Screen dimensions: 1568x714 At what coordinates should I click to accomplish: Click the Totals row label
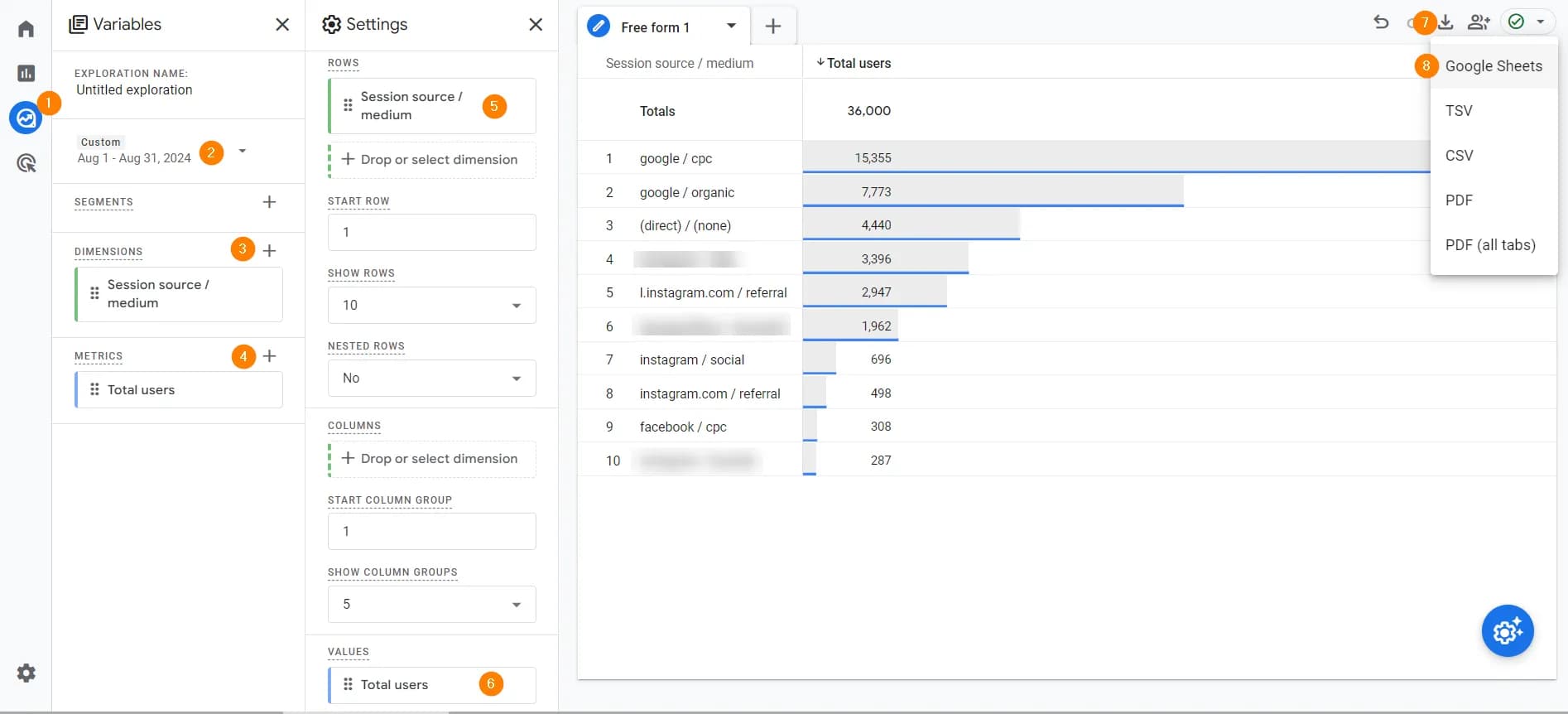(657, 111)
